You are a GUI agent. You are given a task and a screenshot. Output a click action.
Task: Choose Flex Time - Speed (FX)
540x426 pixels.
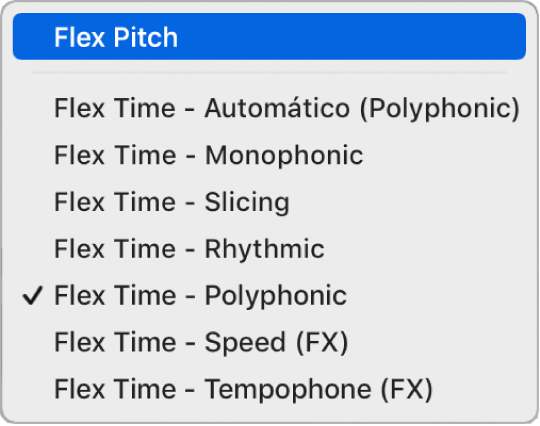[x=269, y=343]
